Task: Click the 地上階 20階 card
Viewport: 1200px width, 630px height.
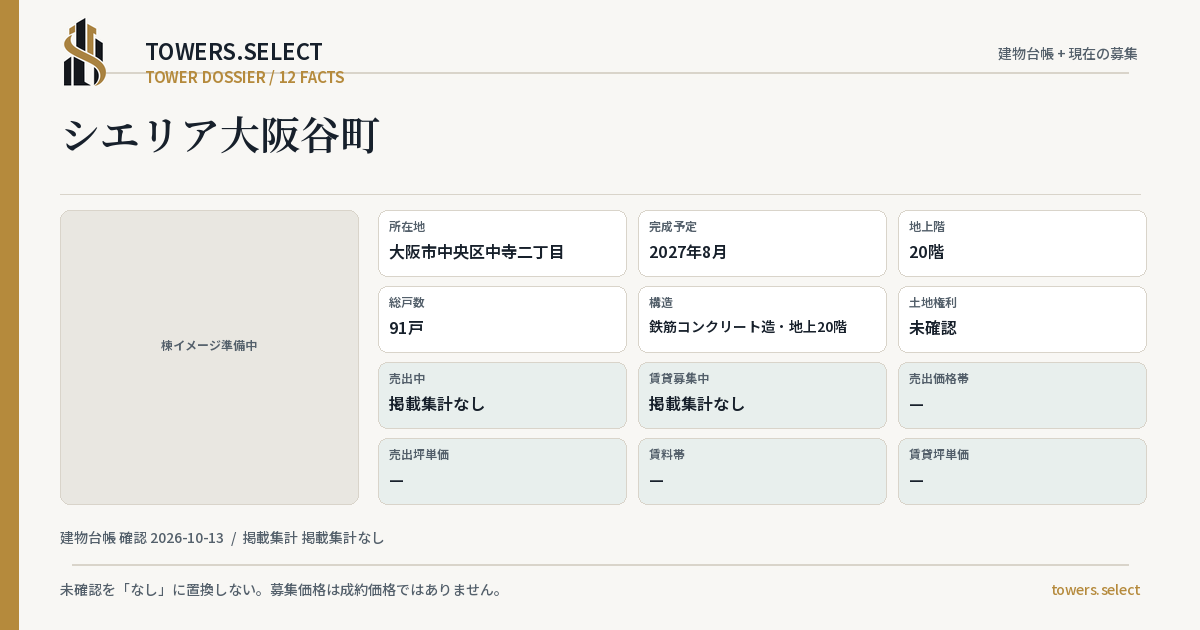Action: (1022, 243)
